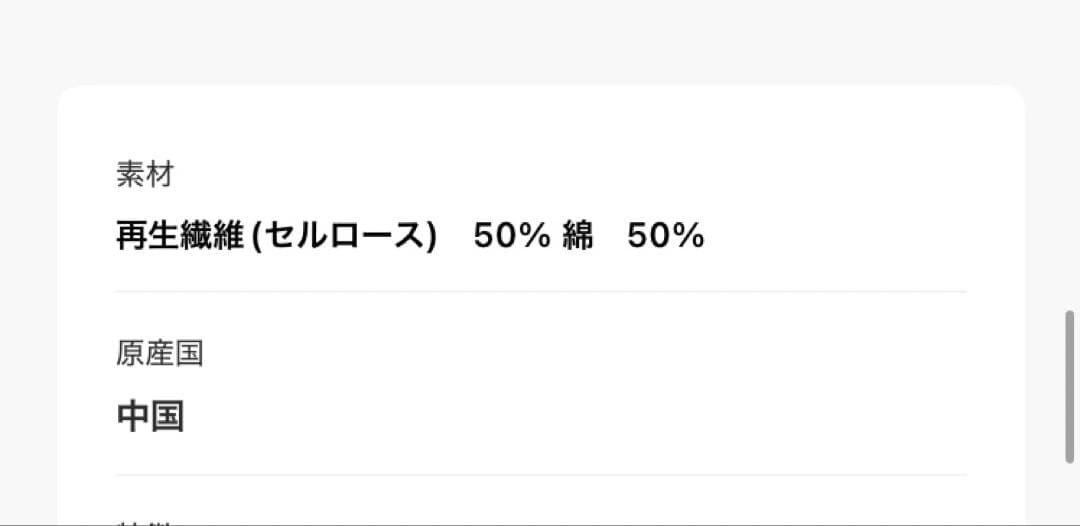
Task: Click the divider line below 中国
Action: point(540,475)
